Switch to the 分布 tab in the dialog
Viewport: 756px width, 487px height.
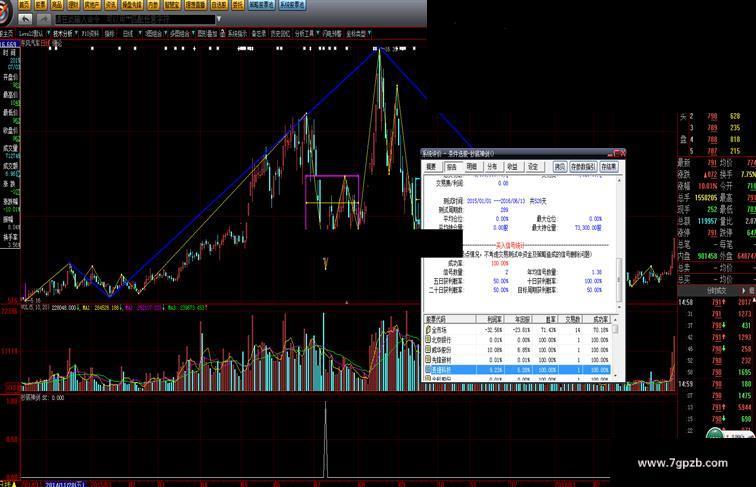(x=492, y=166)
